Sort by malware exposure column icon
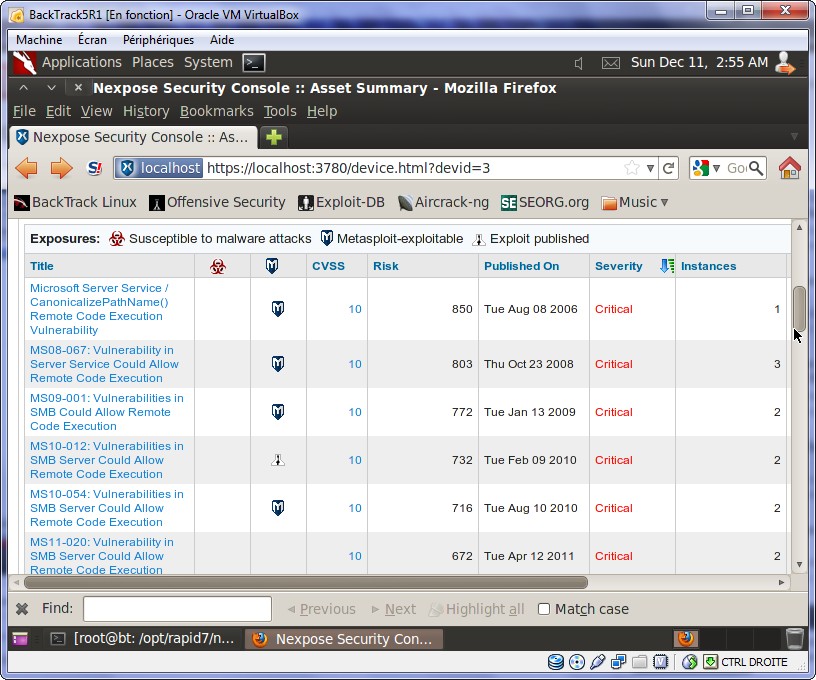 (218, 267)
